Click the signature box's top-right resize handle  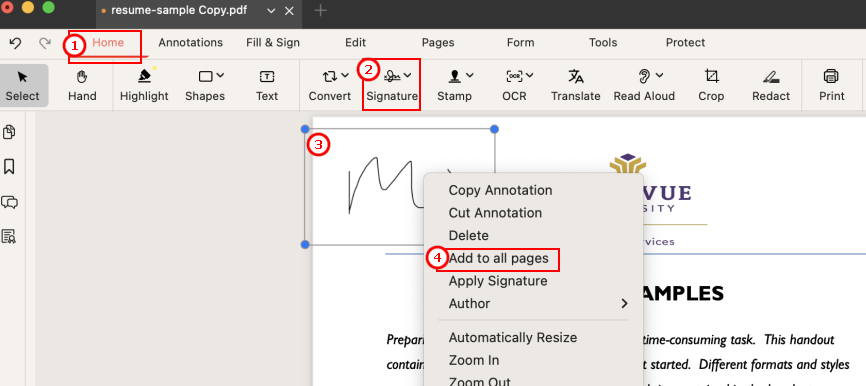[494, 129]
